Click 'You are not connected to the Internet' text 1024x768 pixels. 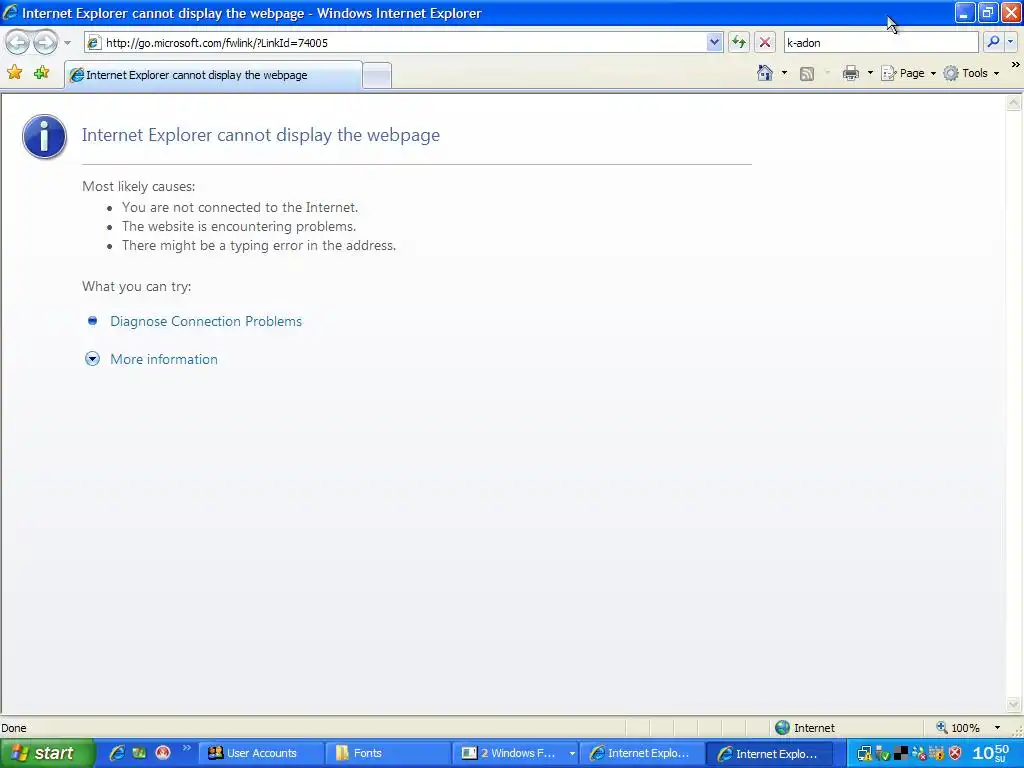point(240,207)
